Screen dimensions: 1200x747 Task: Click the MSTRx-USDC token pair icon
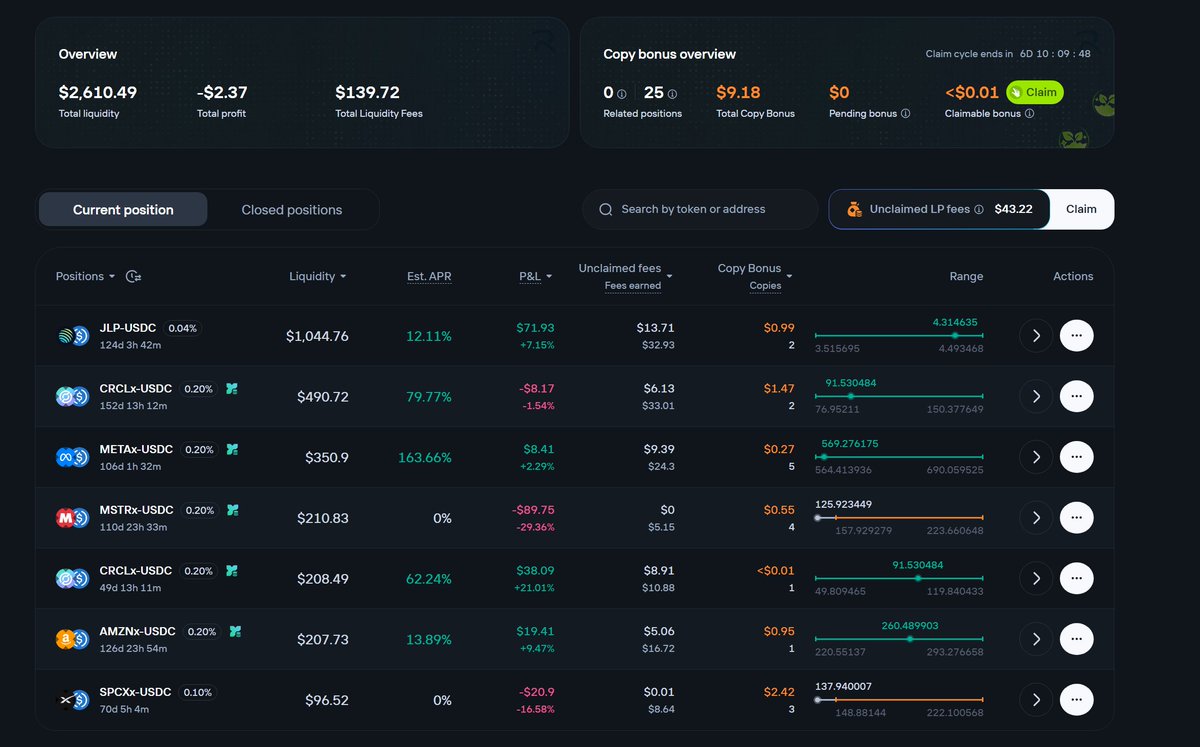click(x=73, y=518)
